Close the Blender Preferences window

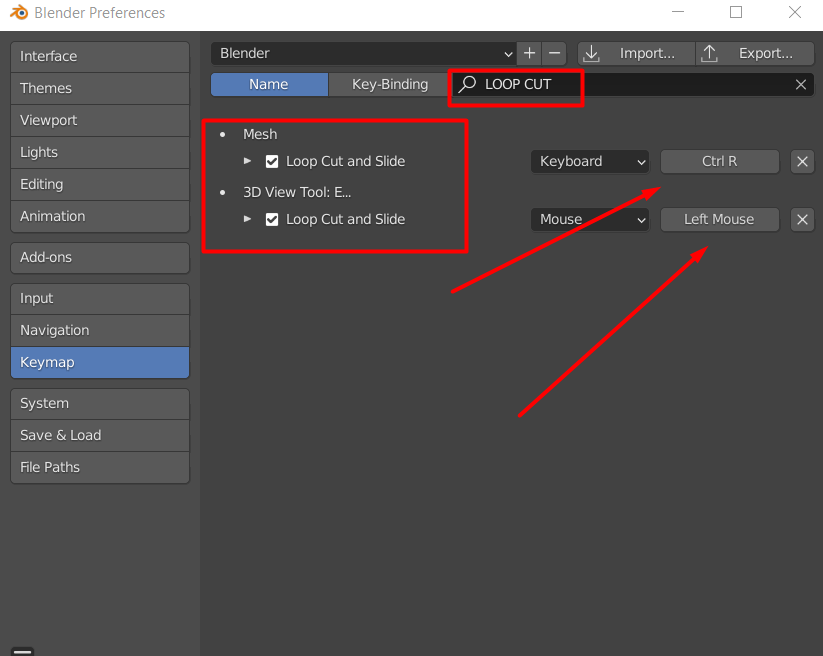pyautogui.click(x=795, y=12)
